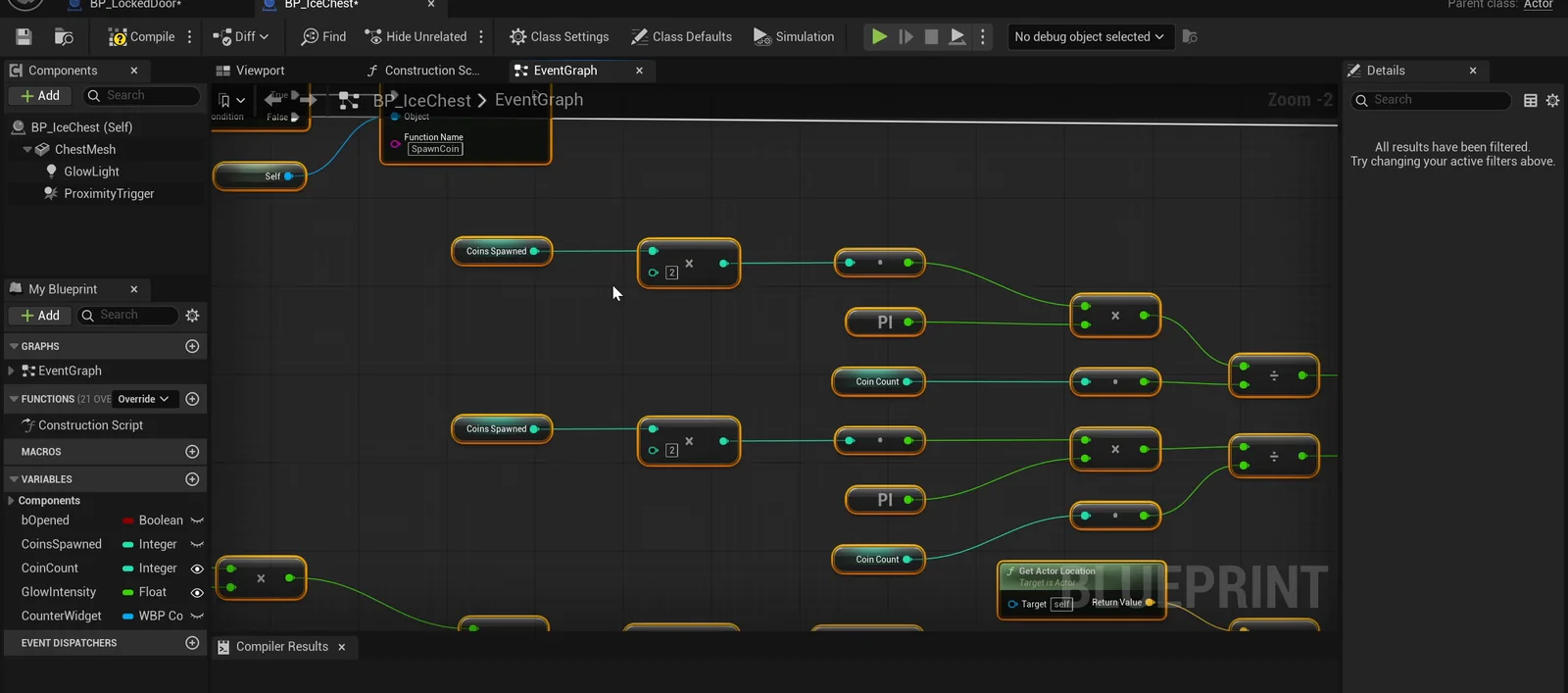Toggle CounterWidget variable visibility eye
Screen dimensions: 1568x693
pyautogui.click(x=197, y=617)
